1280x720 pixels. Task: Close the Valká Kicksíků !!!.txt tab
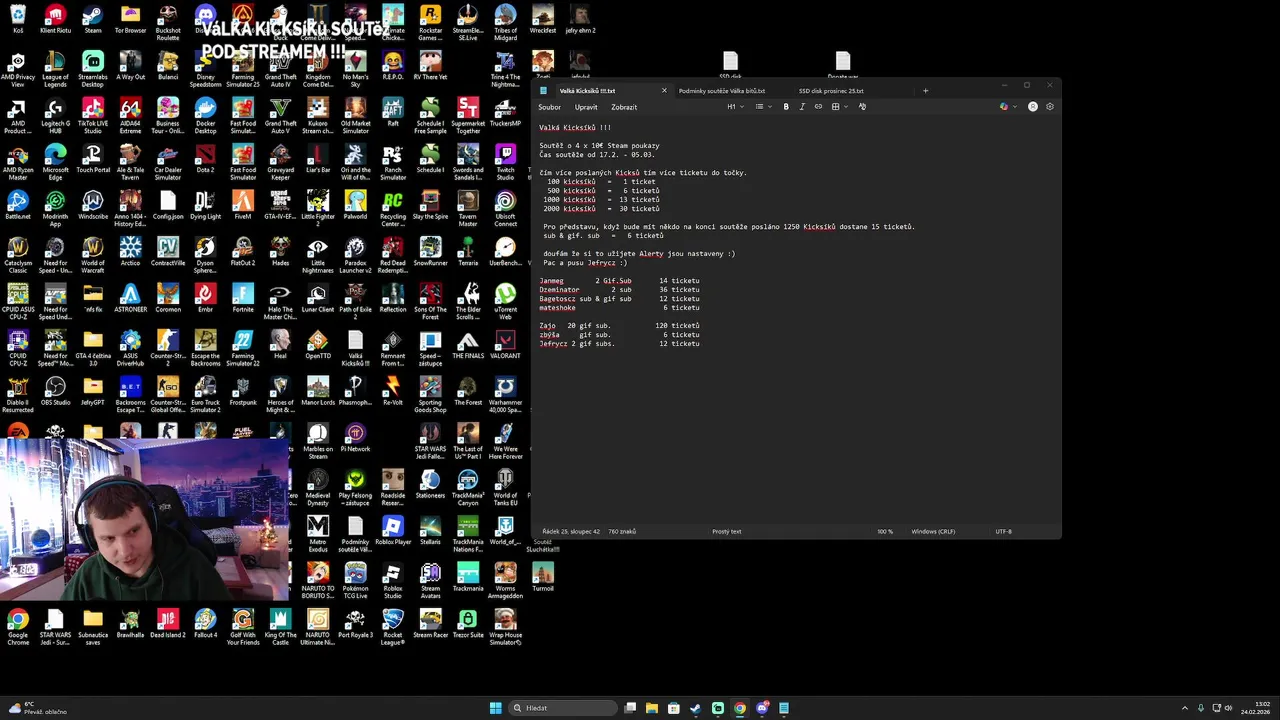point(664,91)
